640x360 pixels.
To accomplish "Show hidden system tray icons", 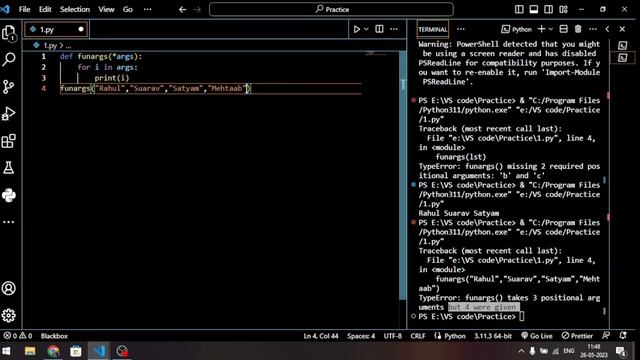I will coord(521,351).
